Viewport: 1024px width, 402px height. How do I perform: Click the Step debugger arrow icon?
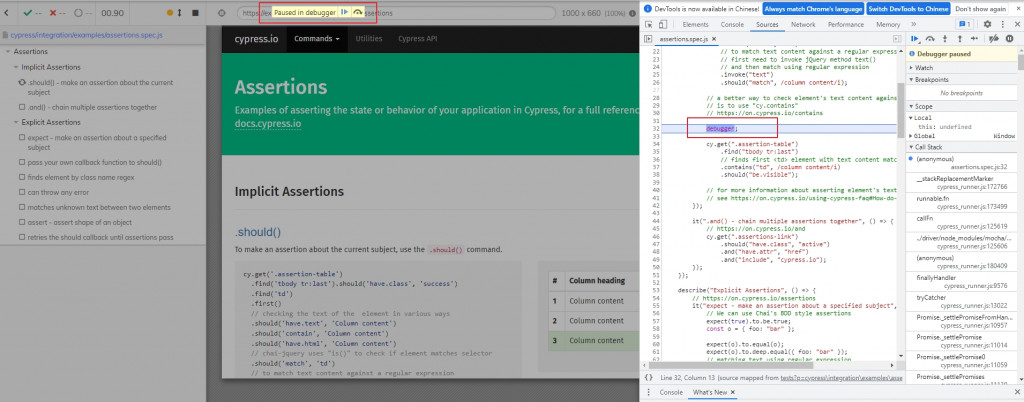click(974, 39)
